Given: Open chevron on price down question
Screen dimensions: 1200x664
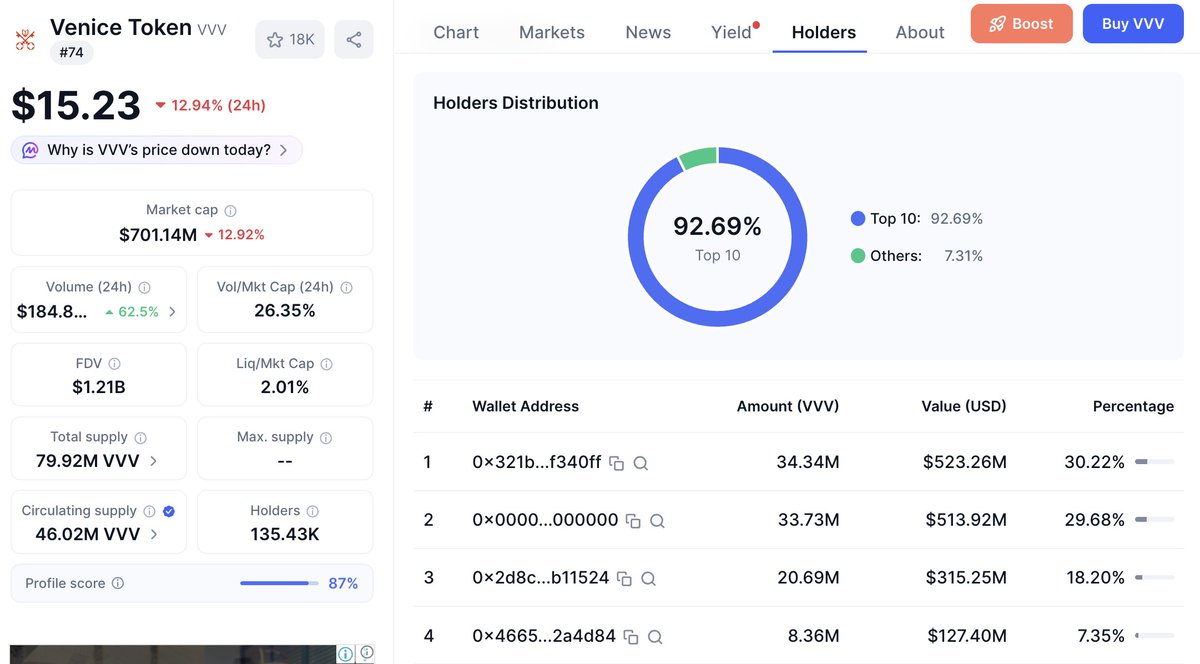Looking at the screenshot, I should pyautogui.click(x=284, y=150).
